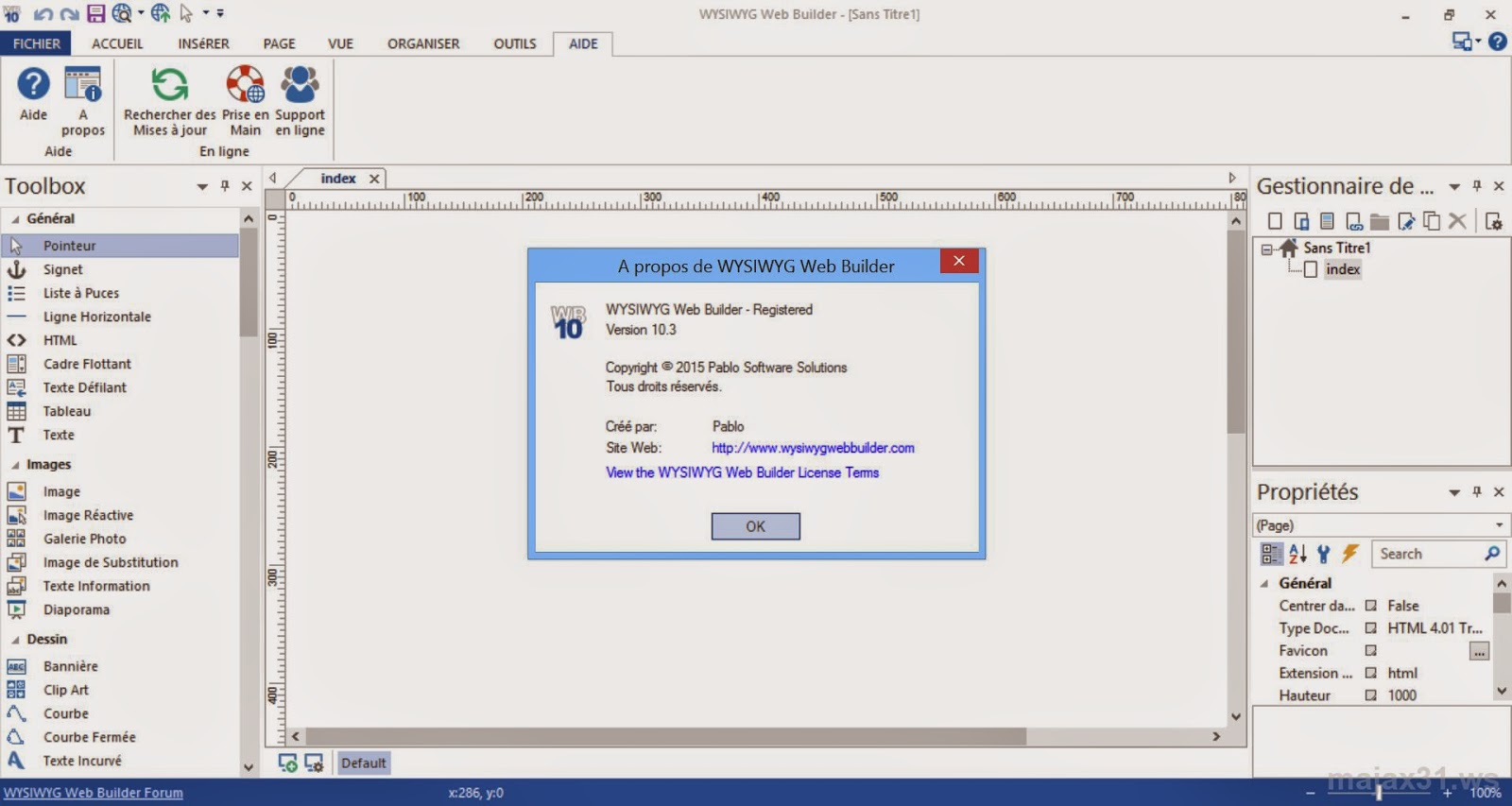The height and width of the screenshot is (806, 1512).
Task: Add a new blank page in the site manager
Action: coord(1275,221)
